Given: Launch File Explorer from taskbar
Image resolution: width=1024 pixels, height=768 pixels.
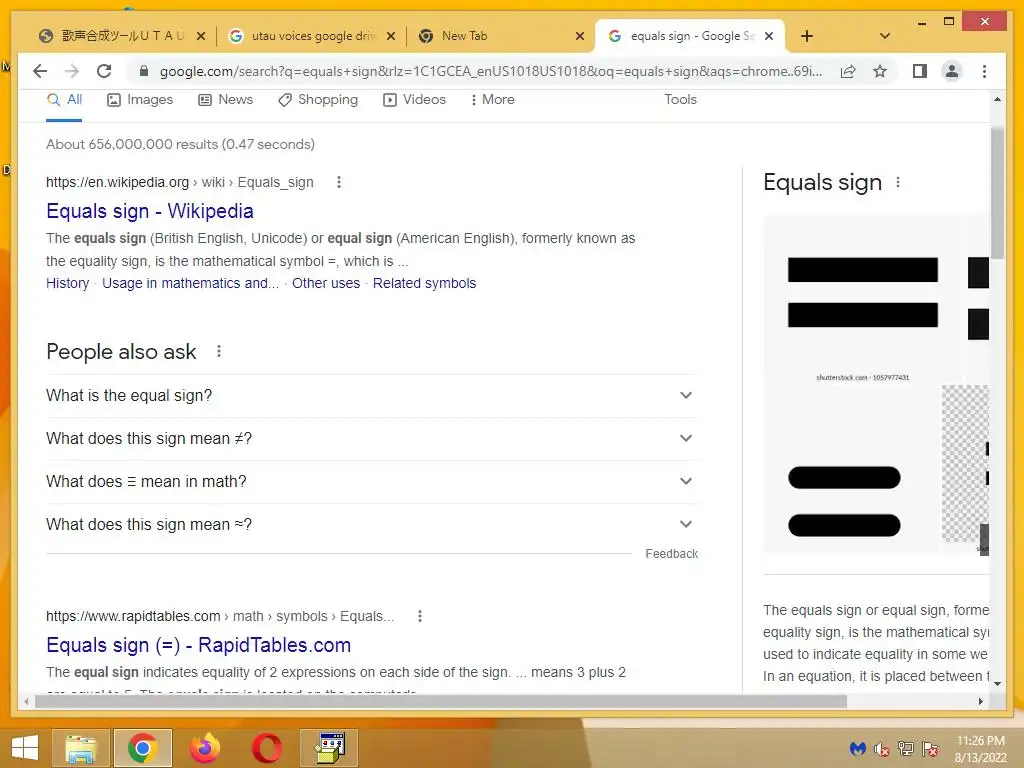Looking at the screenshot, I should coord(81,748).
